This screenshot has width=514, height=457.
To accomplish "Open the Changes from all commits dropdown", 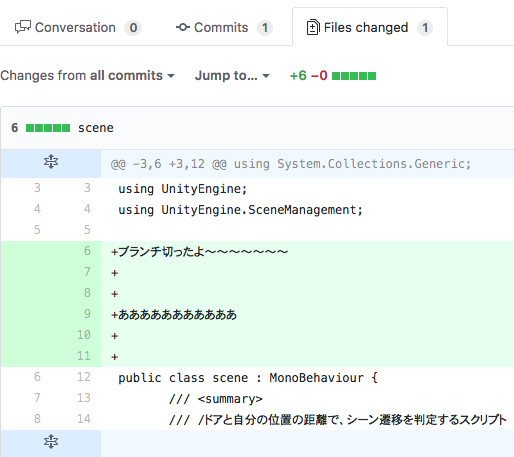I will click(x=87, y=76).
